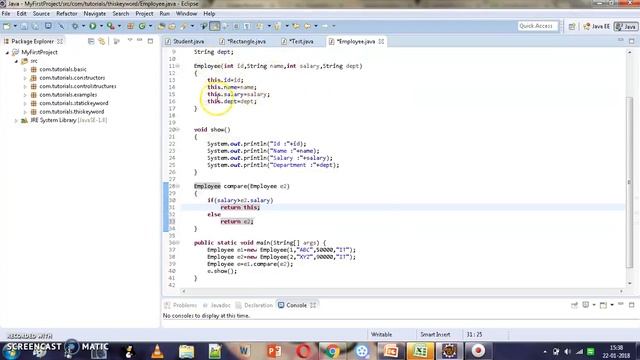Select com.tutorials.controlstructures package
The height and width of the screenshot is (360, 640).
pyautogui.click(x=78, y=87)
